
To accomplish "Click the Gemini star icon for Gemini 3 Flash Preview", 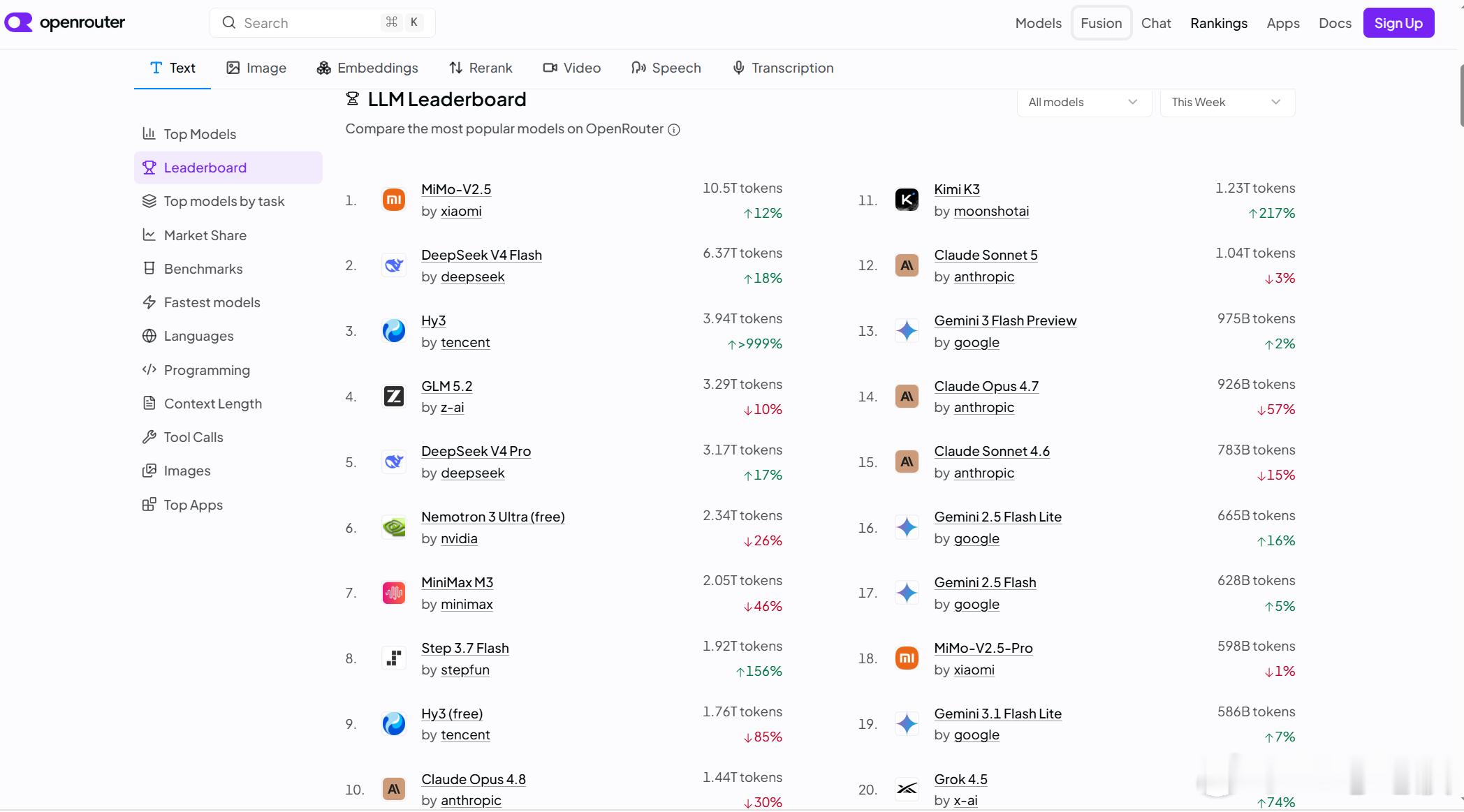I will (907, 331).
